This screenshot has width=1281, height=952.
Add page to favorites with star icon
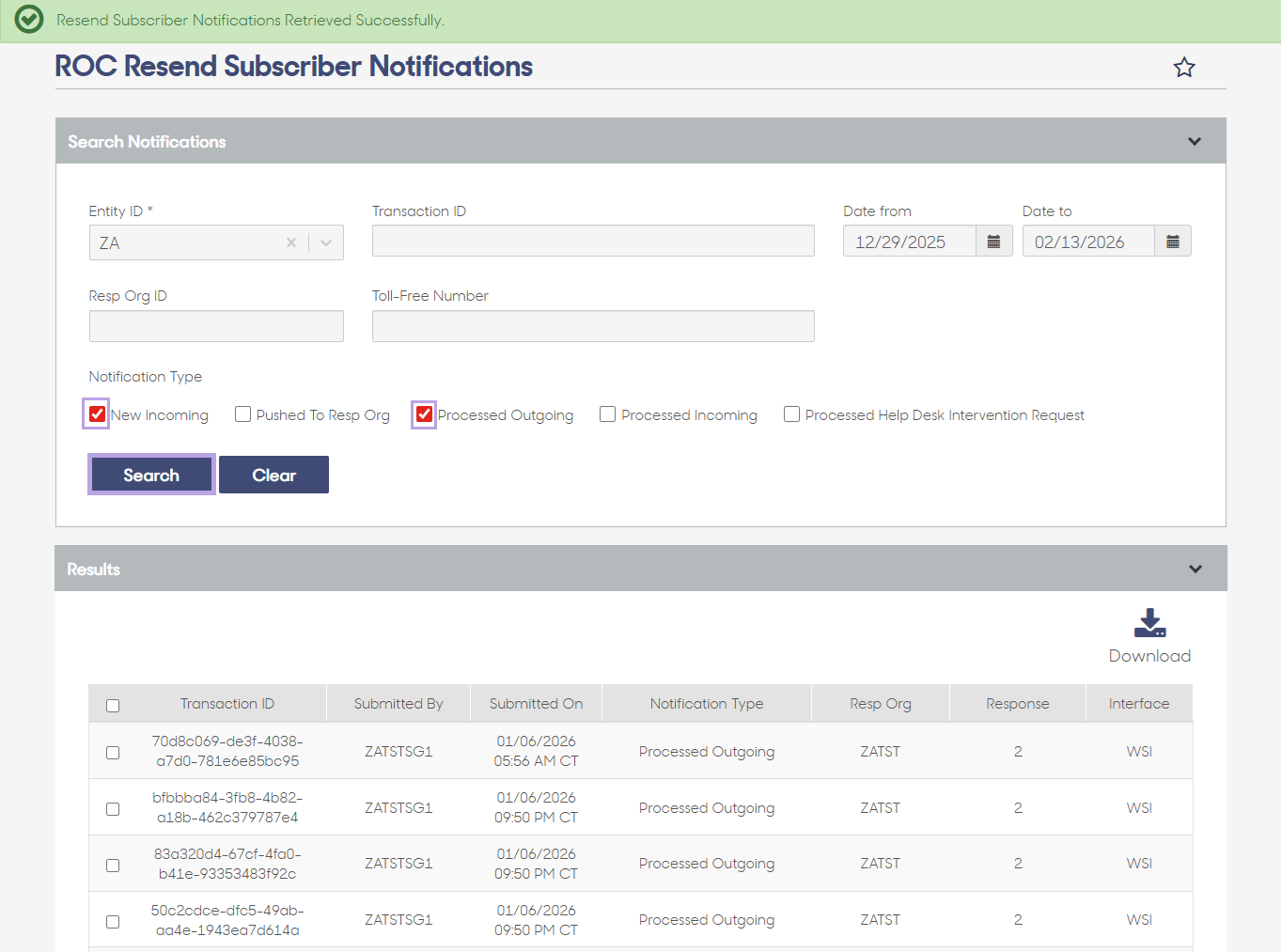point(1184,68)
